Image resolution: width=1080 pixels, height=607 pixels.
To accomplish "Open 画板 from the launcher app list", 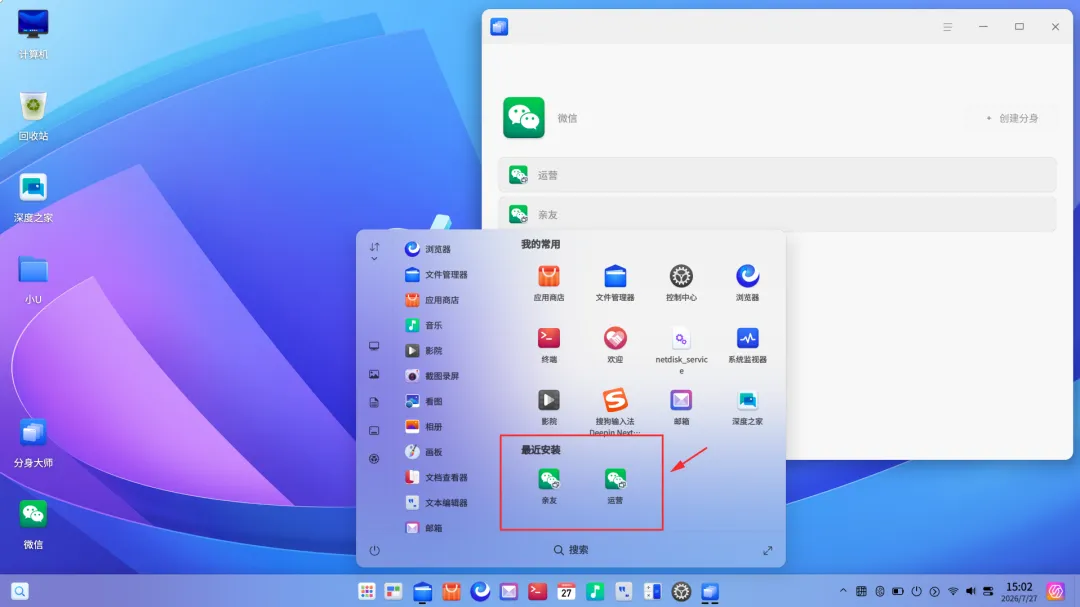I will point(424,452).
